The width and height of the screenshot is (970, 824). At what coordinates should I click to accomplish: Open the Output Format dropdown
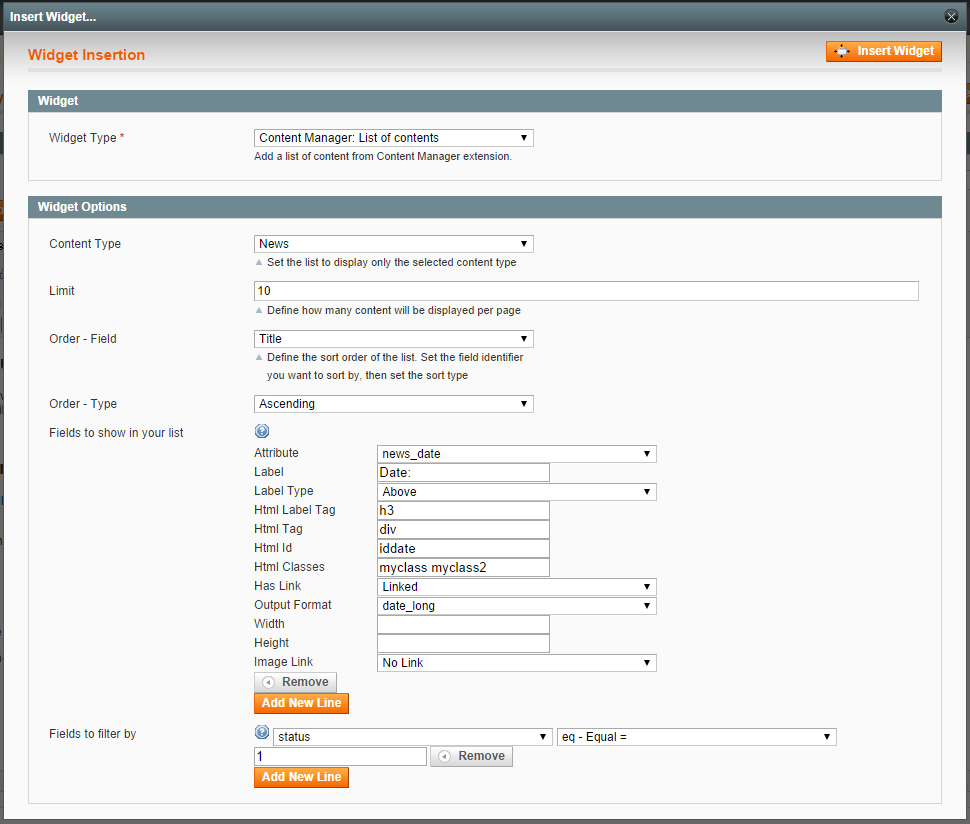[x=517, y=606]
